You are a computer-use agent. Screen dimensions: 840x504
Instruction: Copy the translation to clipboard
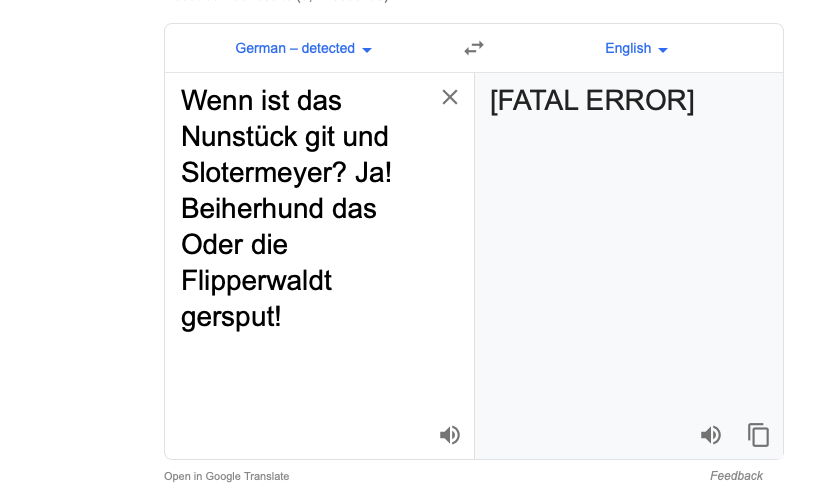click(x=759, y=435)
